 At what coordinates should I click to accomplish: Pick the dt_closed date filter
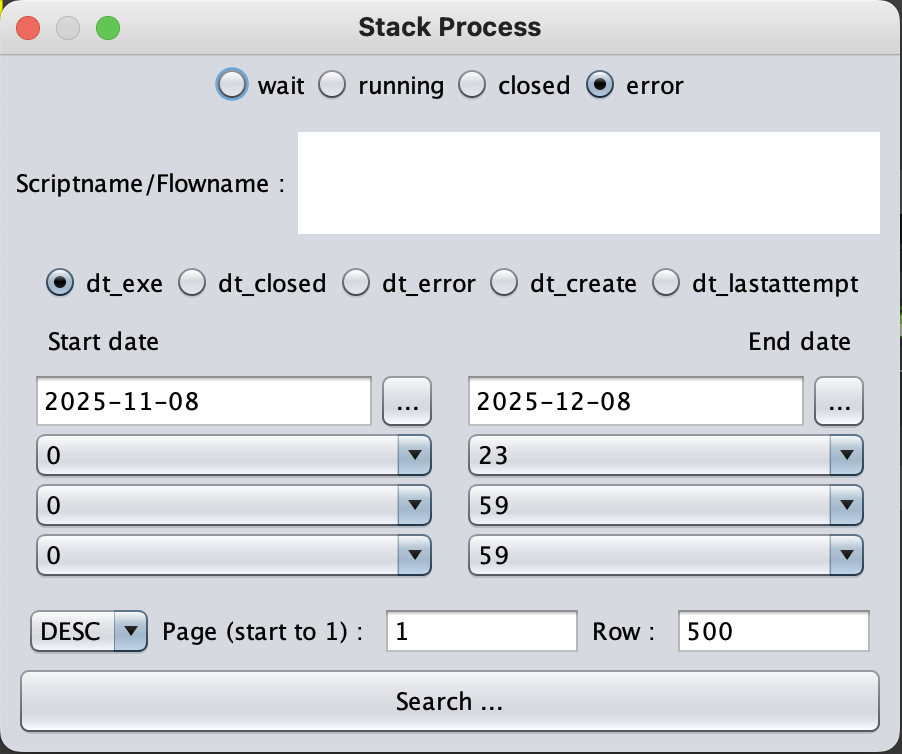click(x=192, y=283)
